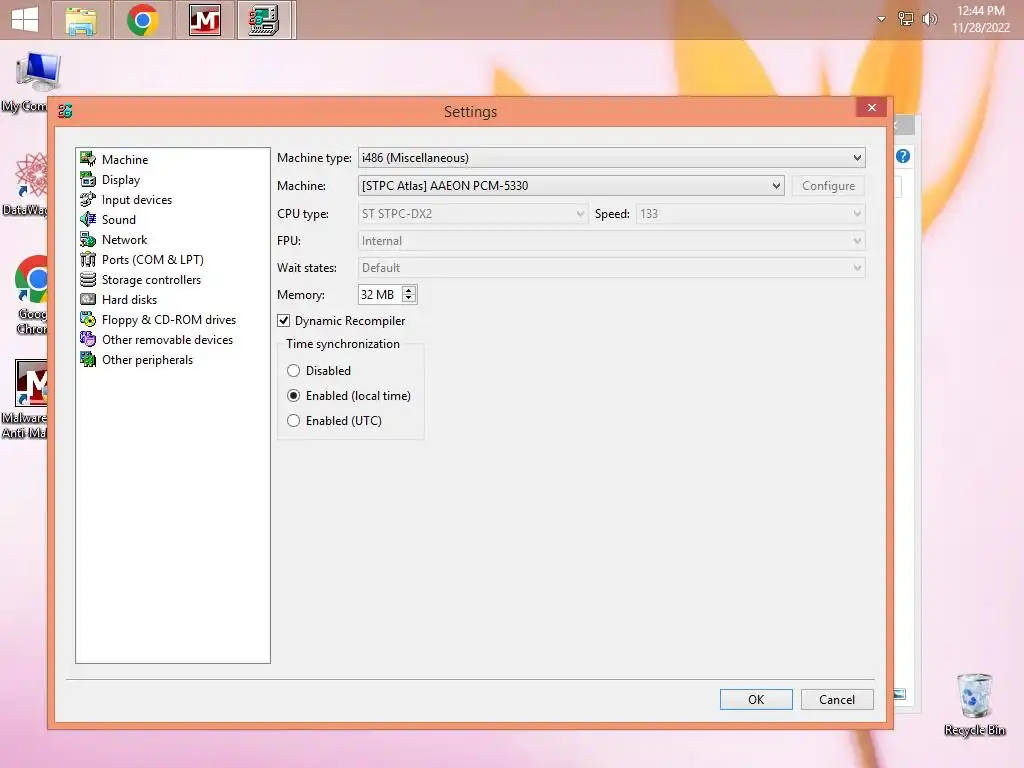Open the volume speaker tray icon
Screen dimensions: 1024x768
930,19
